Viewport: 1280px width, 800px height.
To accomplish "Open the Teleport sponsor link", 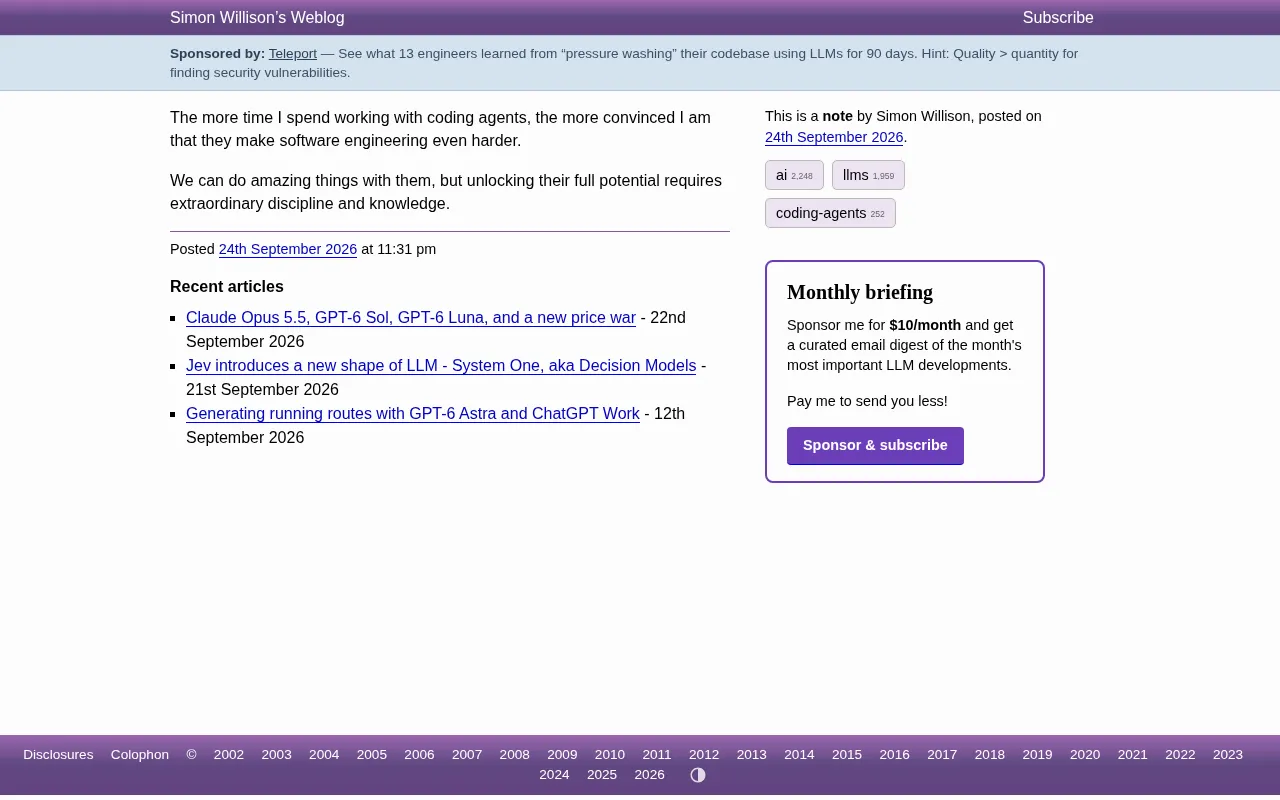I will (x=293, y=54).
